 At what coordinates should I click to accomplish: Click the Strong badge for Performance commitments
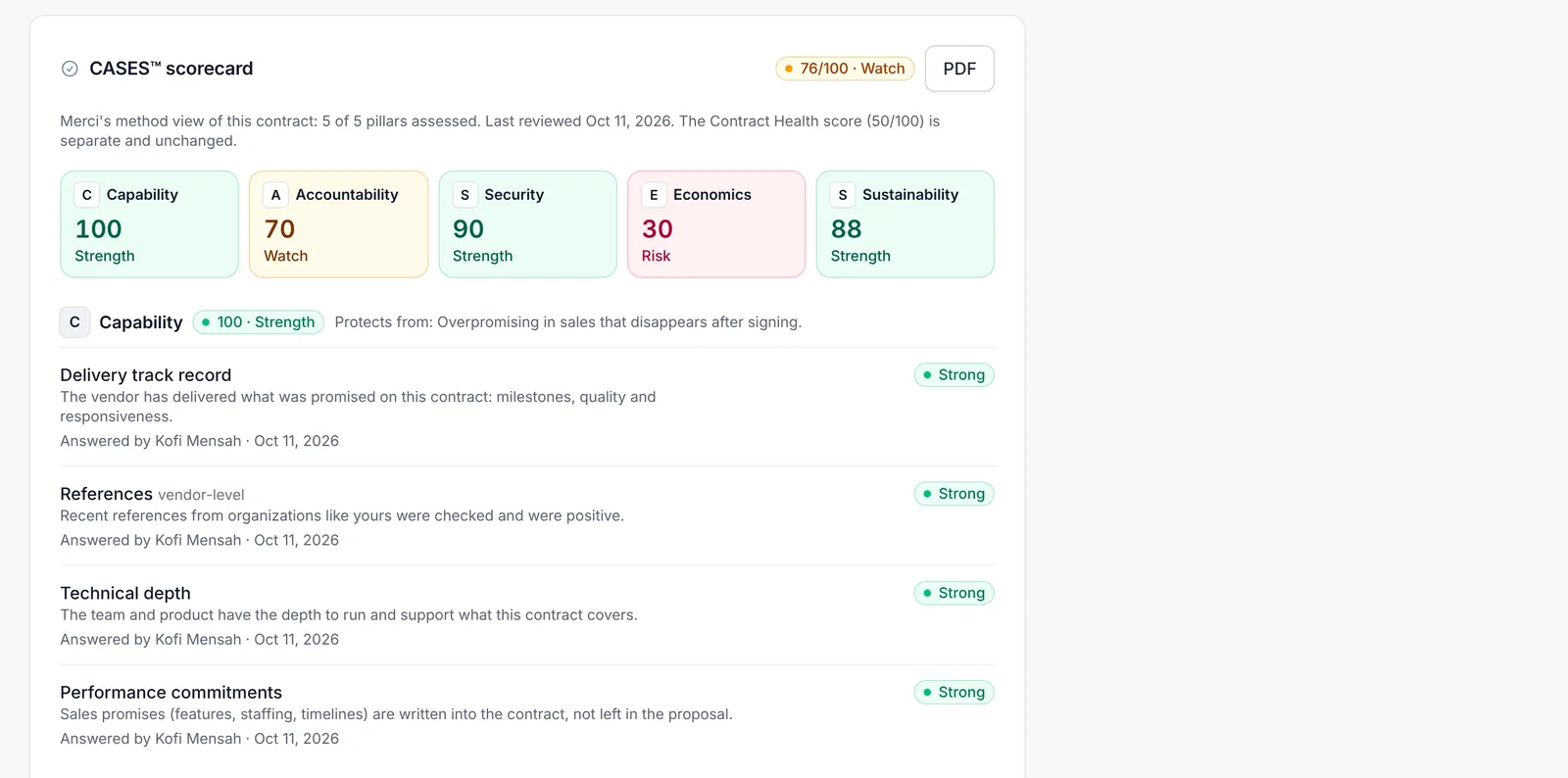[954, 692]
